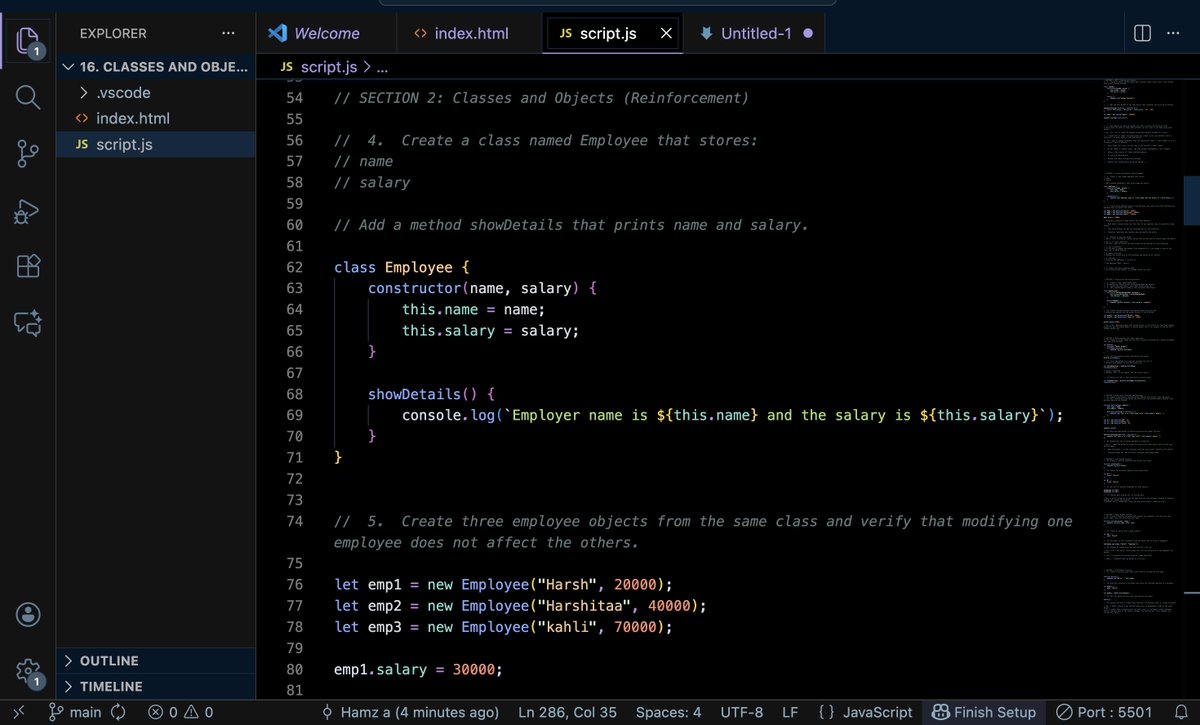
Task: Expand the TIMELINE section
Action: pos(155,686)
